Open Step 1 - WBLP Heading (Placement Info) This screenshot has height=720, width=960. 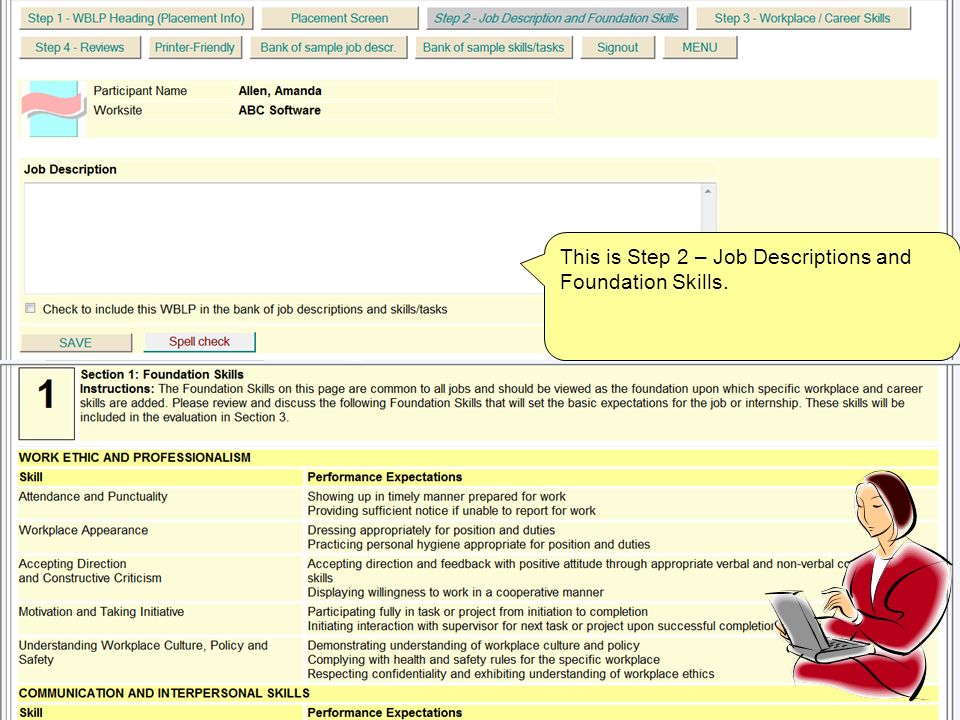tap(136, 18)
